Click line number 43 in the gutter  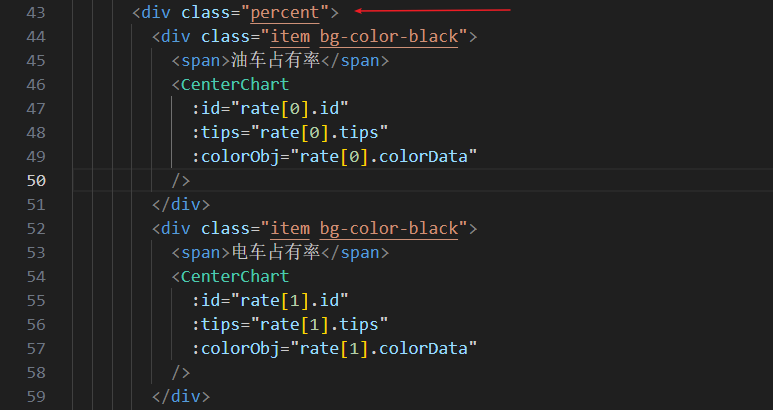pos(36,13)
